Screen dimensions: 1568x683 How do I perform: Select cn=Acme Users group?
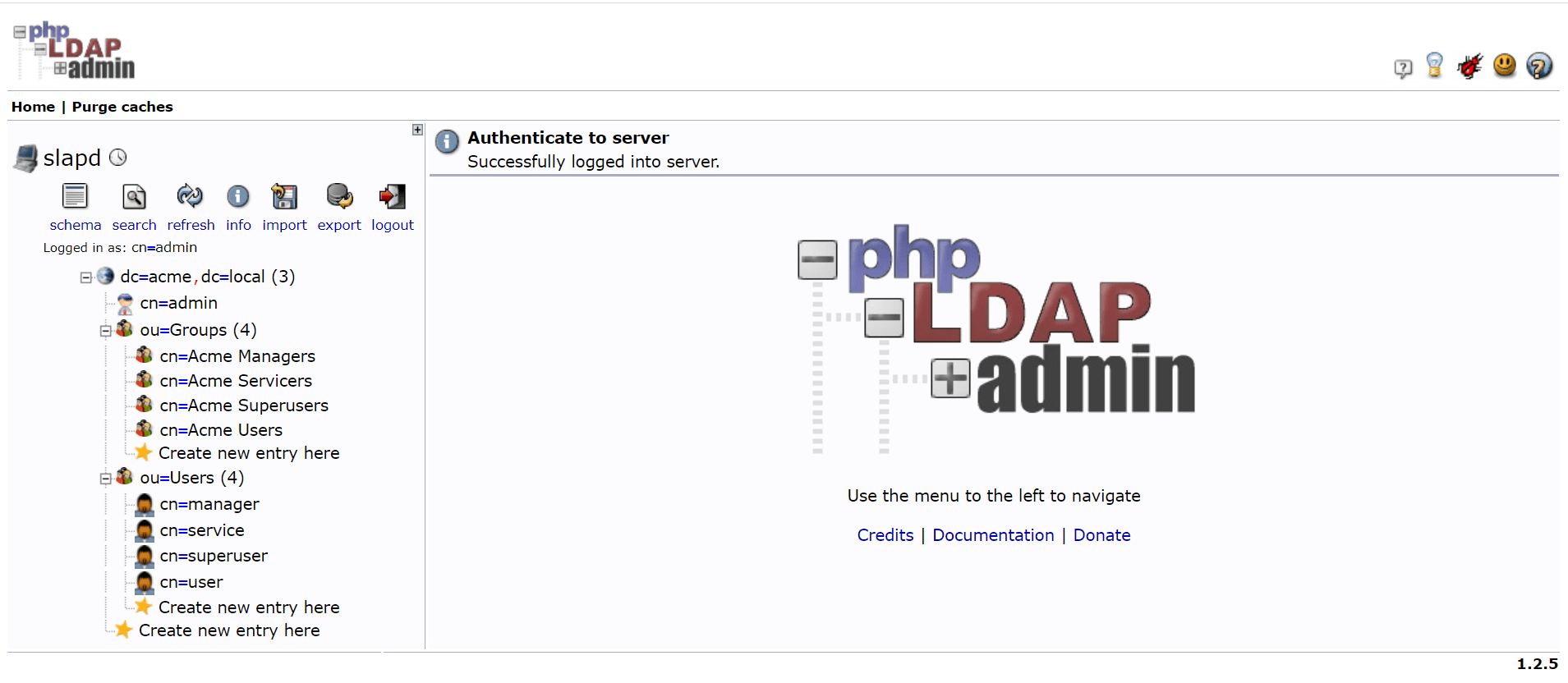pyautogui.click(x=221, y=430)
